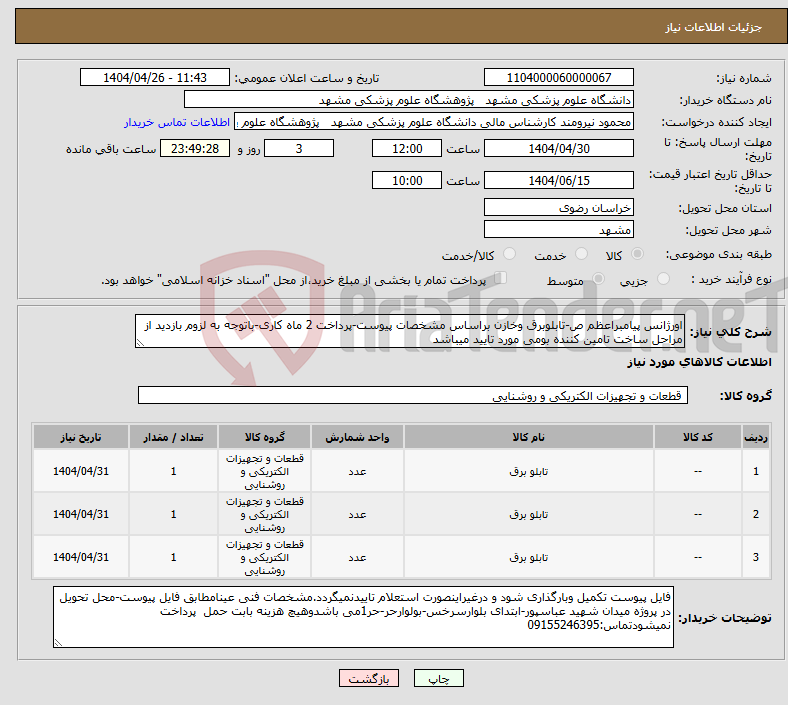Image resolution: width=788 pixels, height=705 pixels.
Task: Click the چاپ print button
Action: point(439,678)
